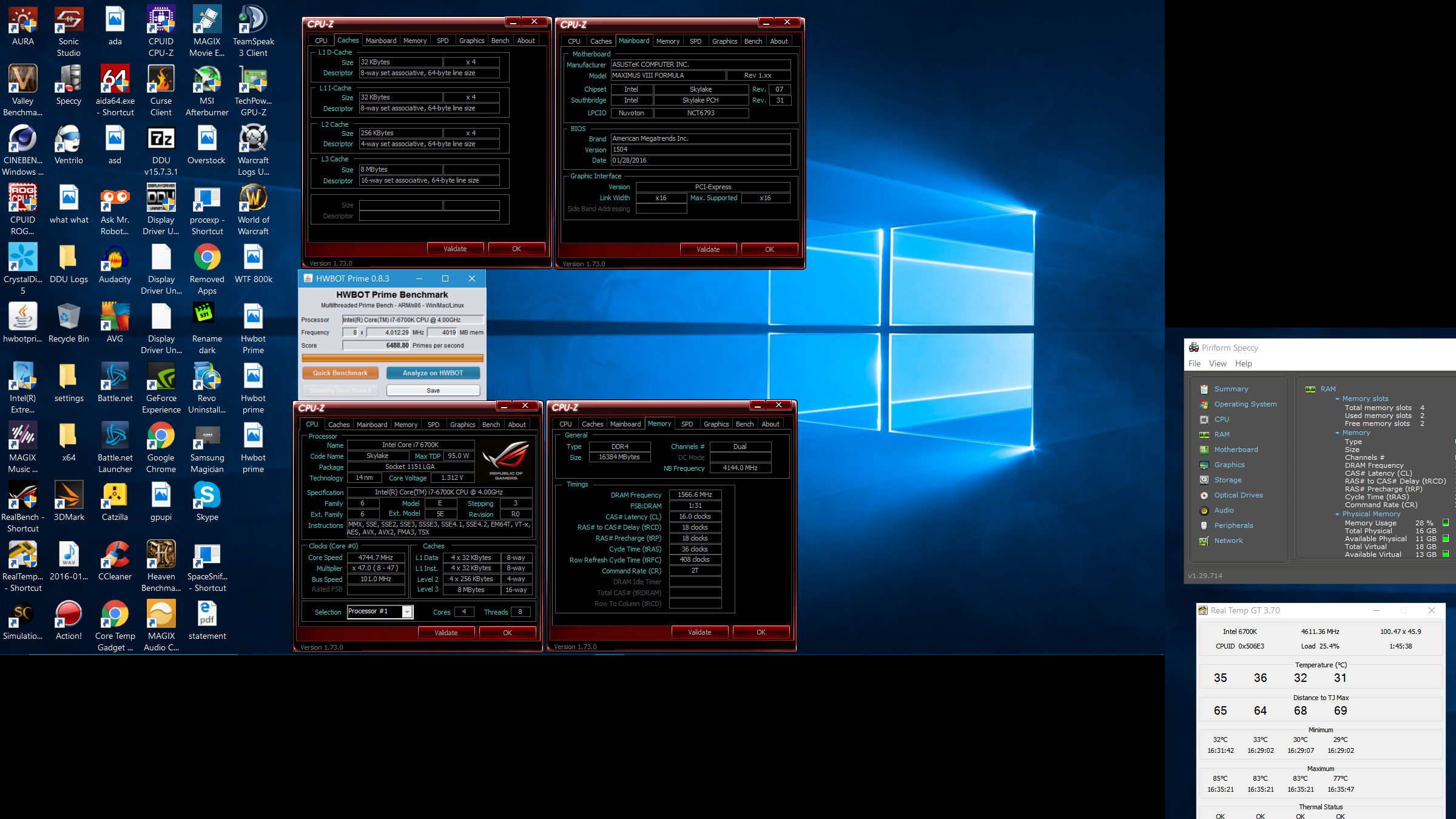Image resolution: width=1456 pixels, height=819 pixels.
Task: Launch Ventrilo desktop icon
Action: 69,144
